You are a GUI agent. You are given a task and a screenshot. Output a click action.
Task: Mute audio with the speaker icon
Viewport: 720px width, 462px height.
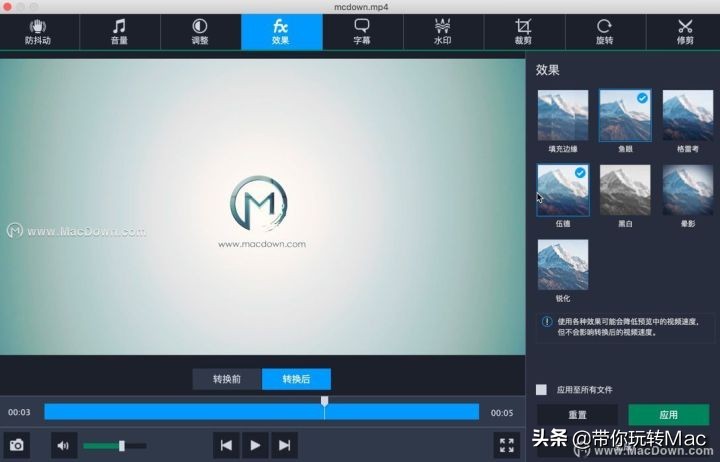click(x=63, y=445)
